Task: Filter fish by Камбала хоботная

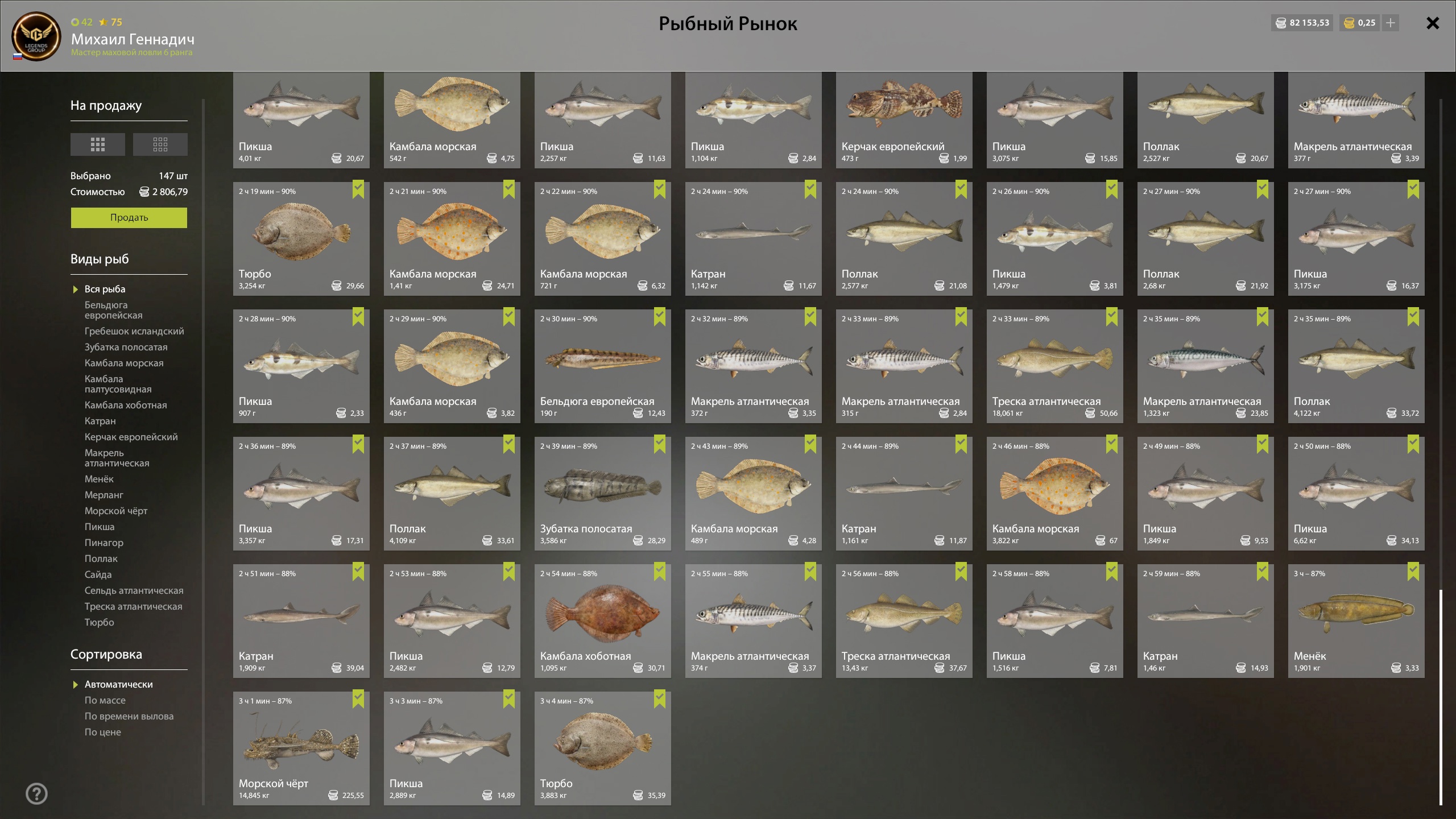Action: 126,405
